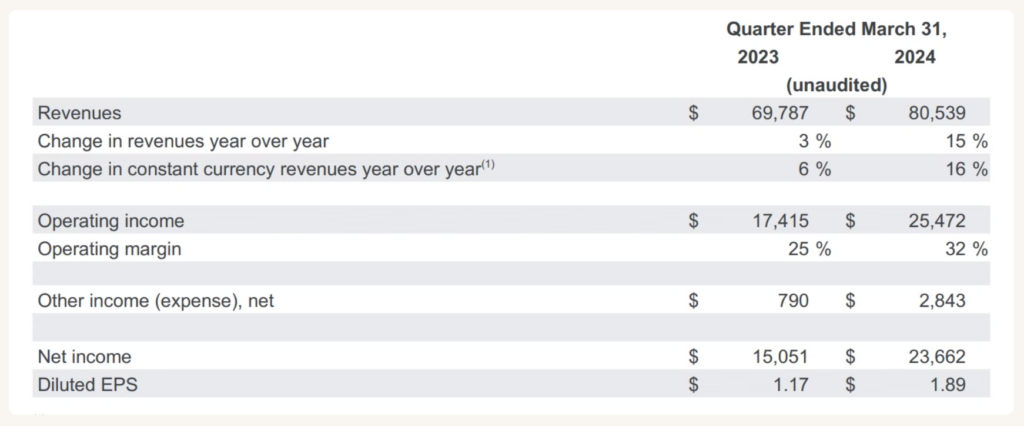Click Change in revenues year over year label
The width and height of the screenshot is (1024, 426).
point(184,141)
